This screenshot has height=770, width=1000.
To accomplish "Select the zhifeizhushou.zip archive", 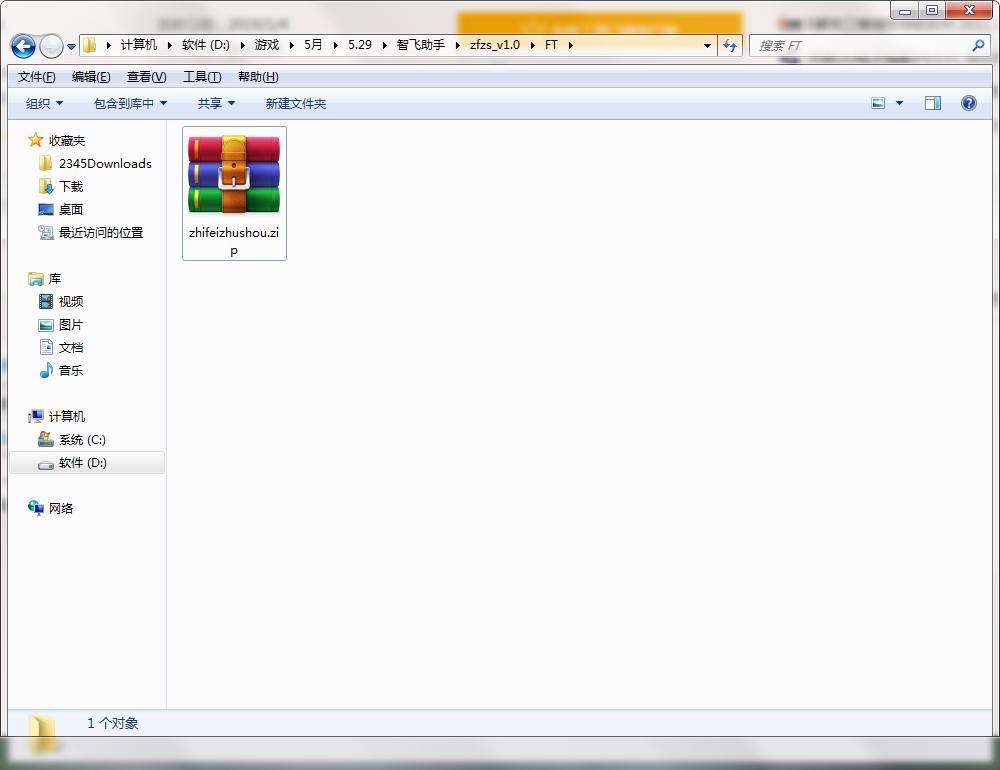I will 234,193.
